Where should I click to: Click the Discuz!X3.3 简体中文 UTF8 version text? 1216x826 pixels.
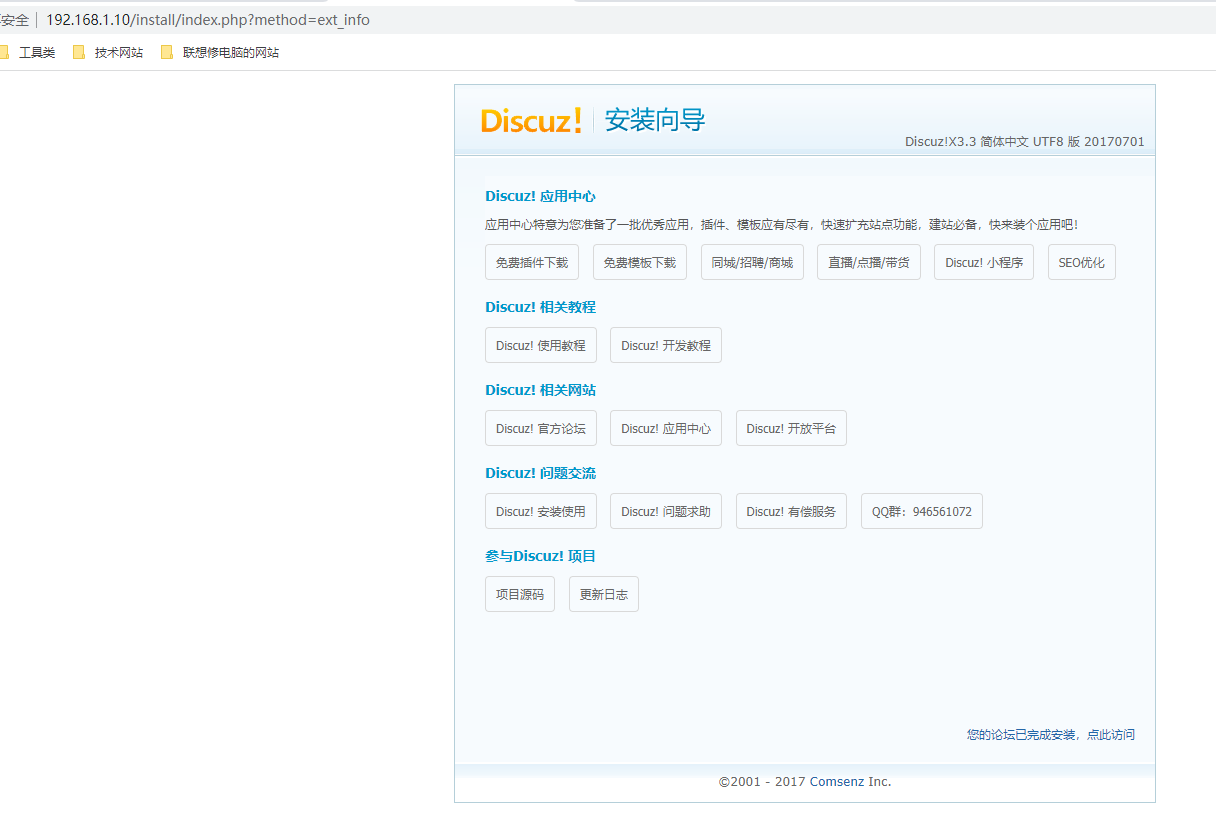pyautogui.click(x=1025, y=142)
